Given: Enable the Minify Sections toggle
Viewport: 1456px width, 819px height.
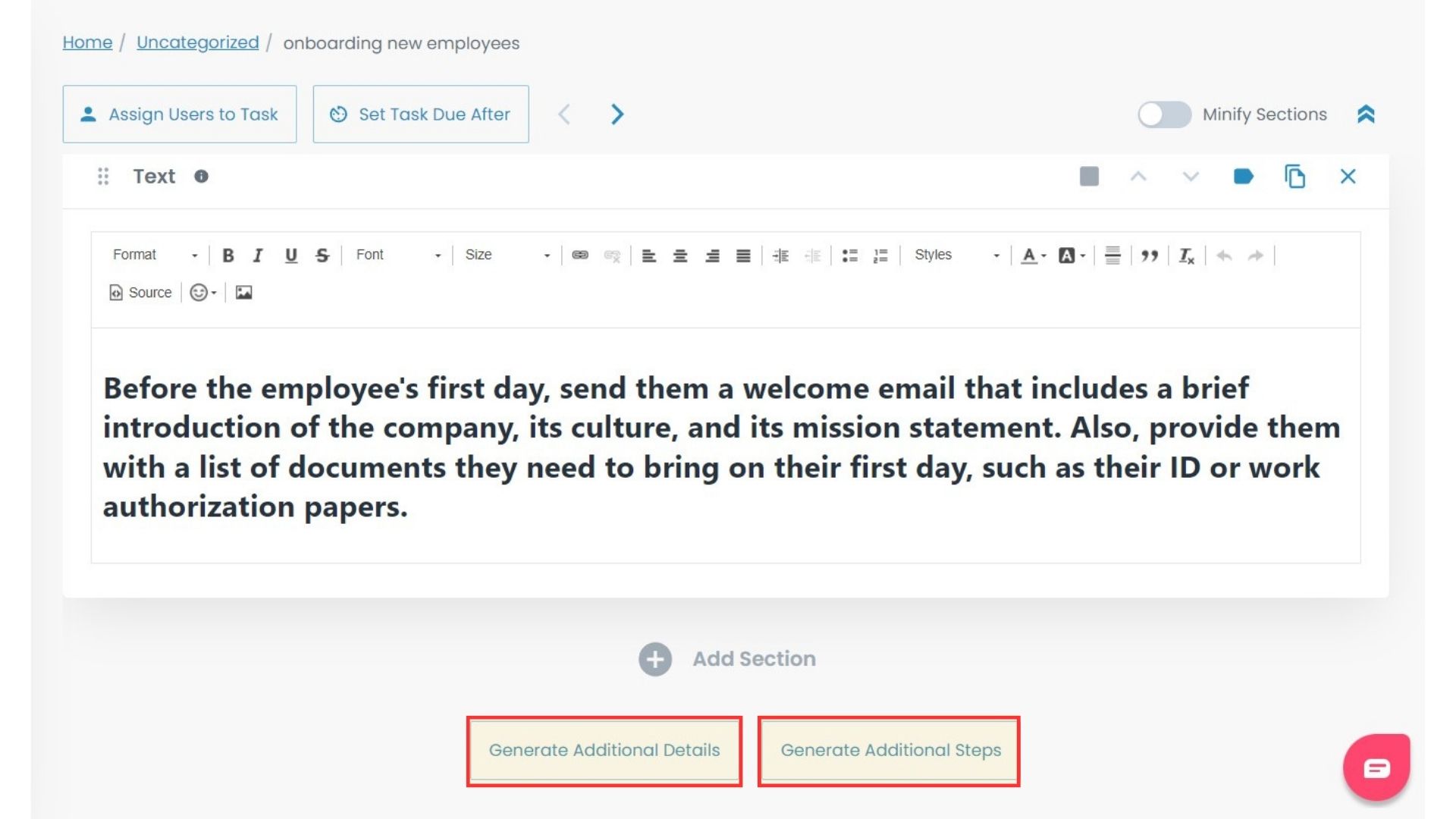Looking at the screenshot, I should [x=1164, y=114].
